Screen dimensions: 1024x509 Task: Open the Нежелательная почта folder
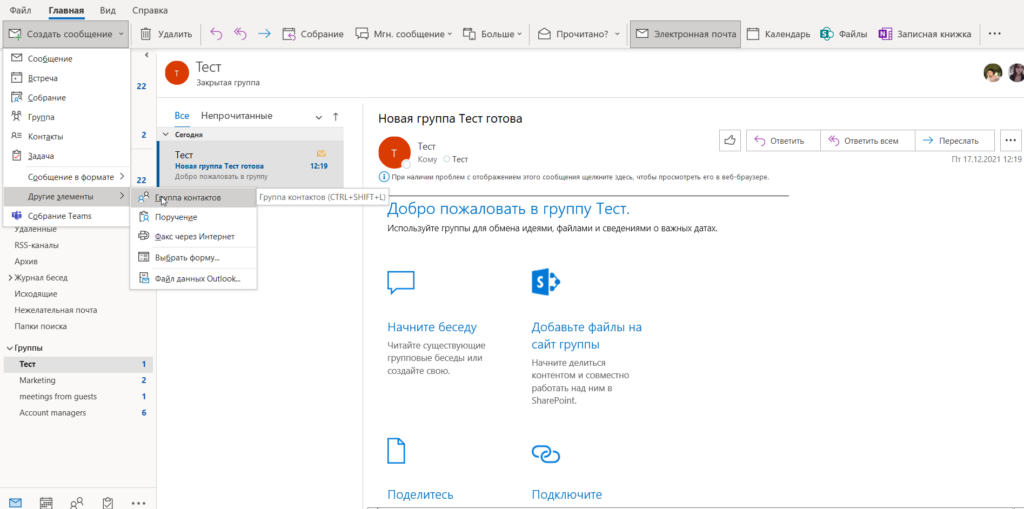pos(56,310)
